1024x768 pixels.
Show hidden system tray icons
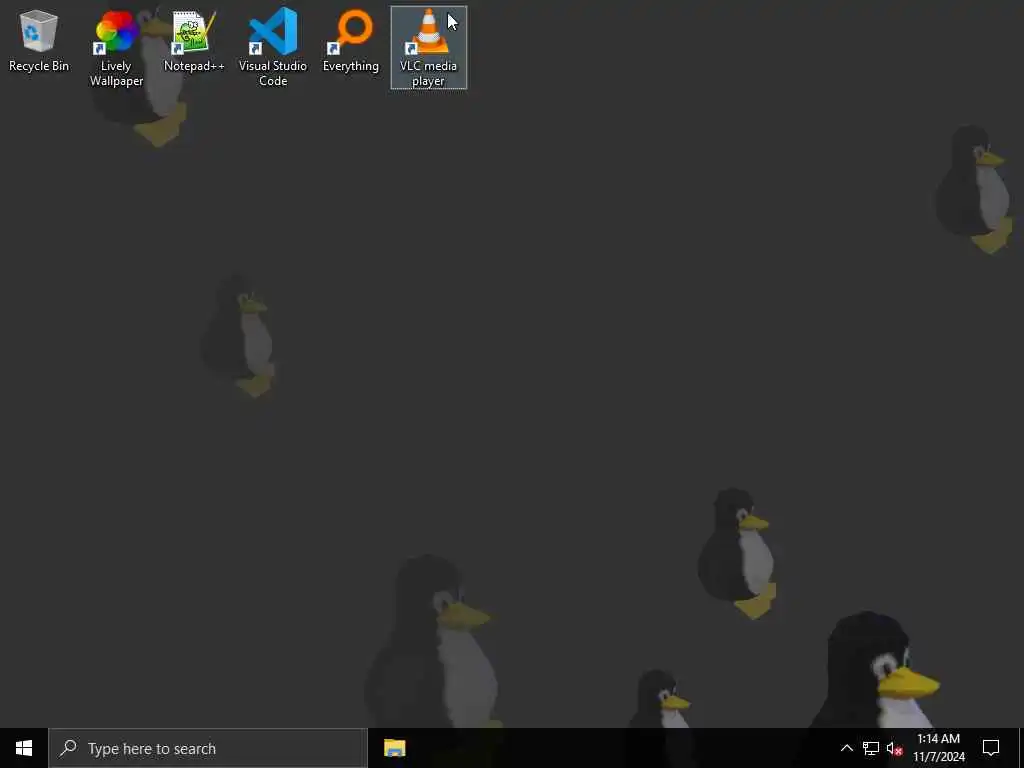pos(846,748)
